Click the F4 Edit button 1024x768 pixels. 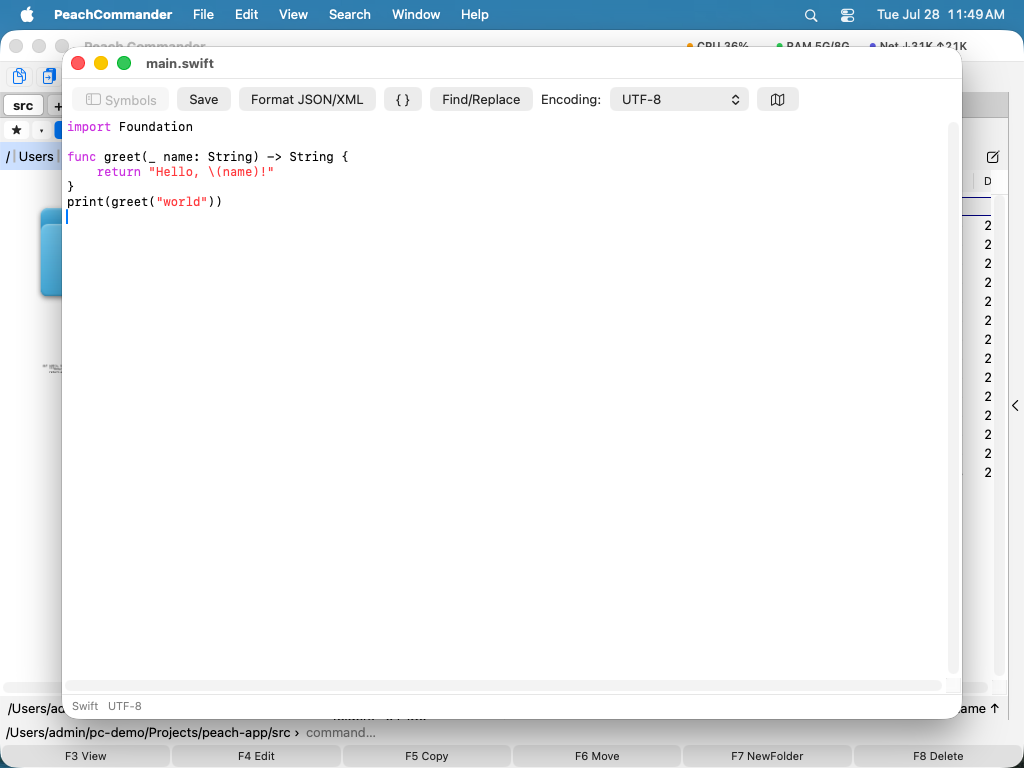tap(256, 756)
